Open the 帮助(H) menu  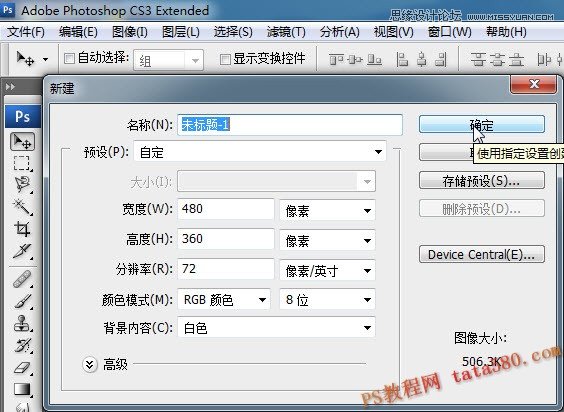click(506, 32)
